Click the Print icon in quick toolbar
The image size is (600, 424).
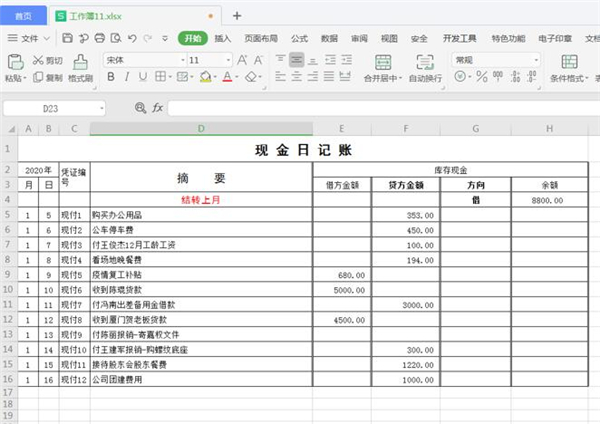(x=100, y=38)
